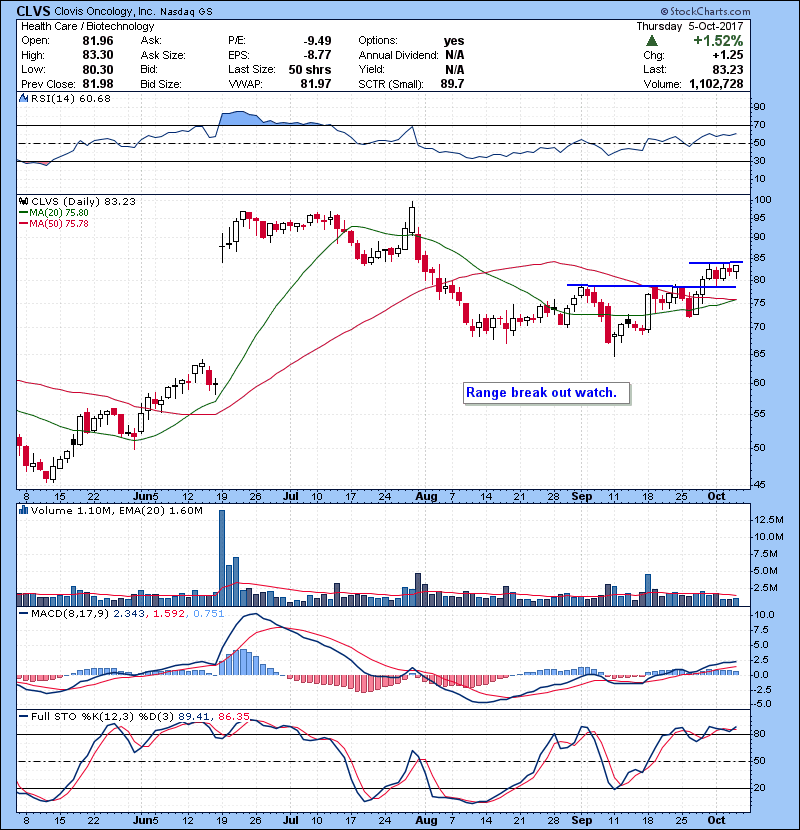Image resolution: width=800 pixels, height=830 pixels.
Task: Click the MACD histogram value 0.751
Action: tap(209, 614)
